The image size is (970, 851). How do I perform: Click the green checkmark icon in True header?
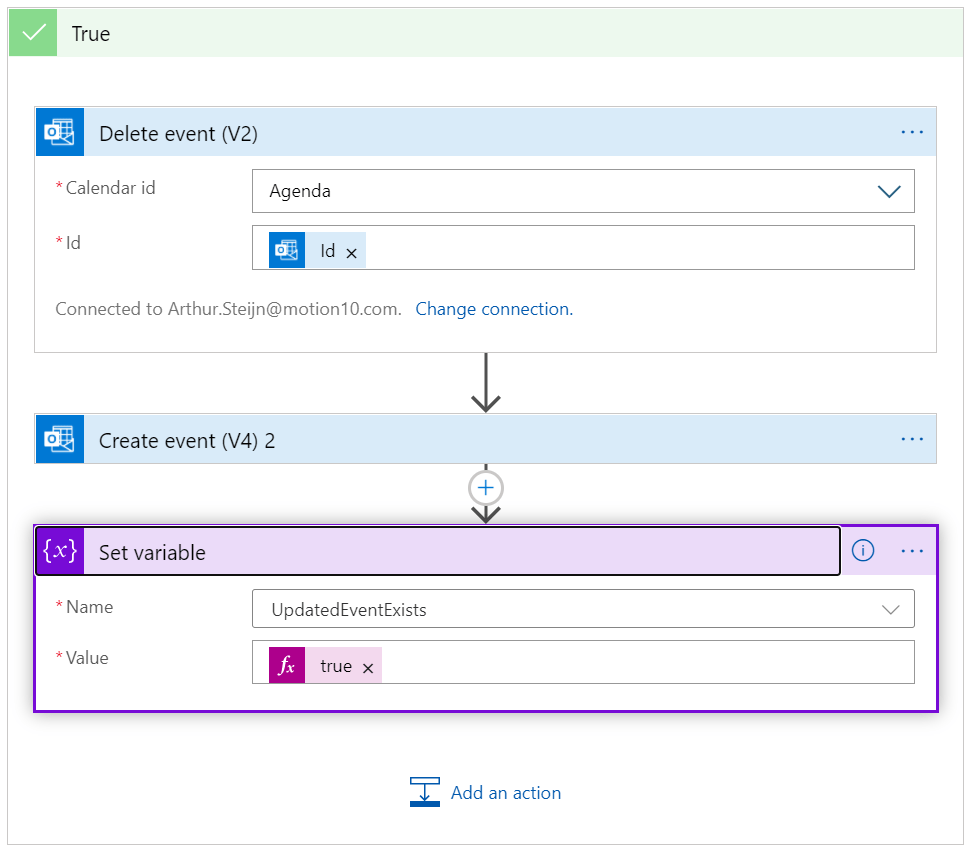[x=33, y=33]
